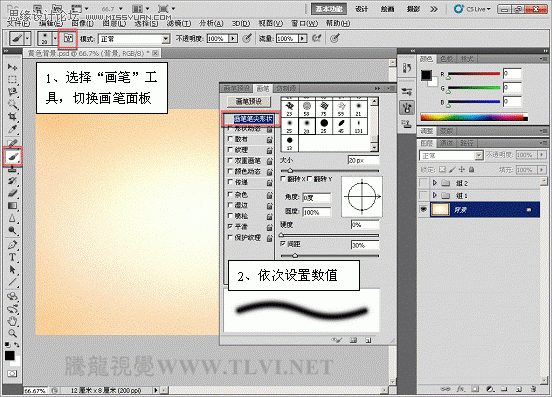The image size is (552, 397).
Task: Check the 翻转 X flip checkbox
Action: pyautogui.click(x=283, y=179)
